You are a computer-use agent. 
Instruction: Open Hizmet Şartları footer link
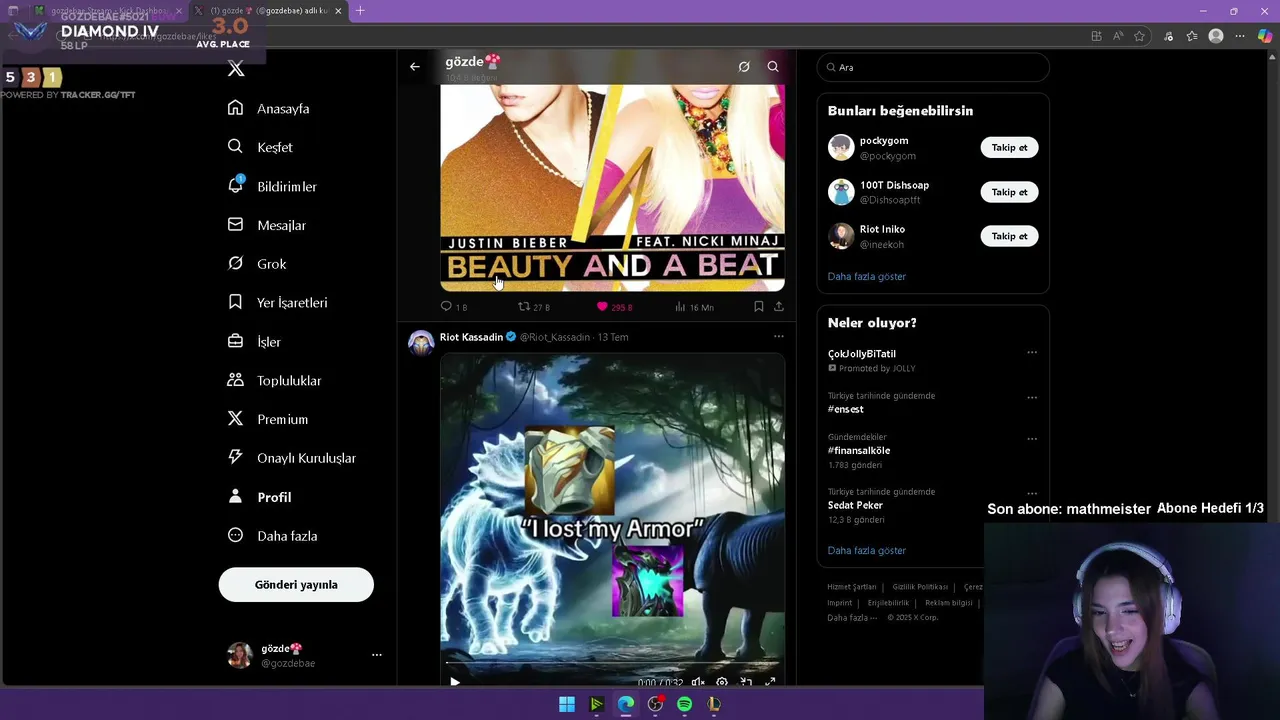[x=852, y=587]
